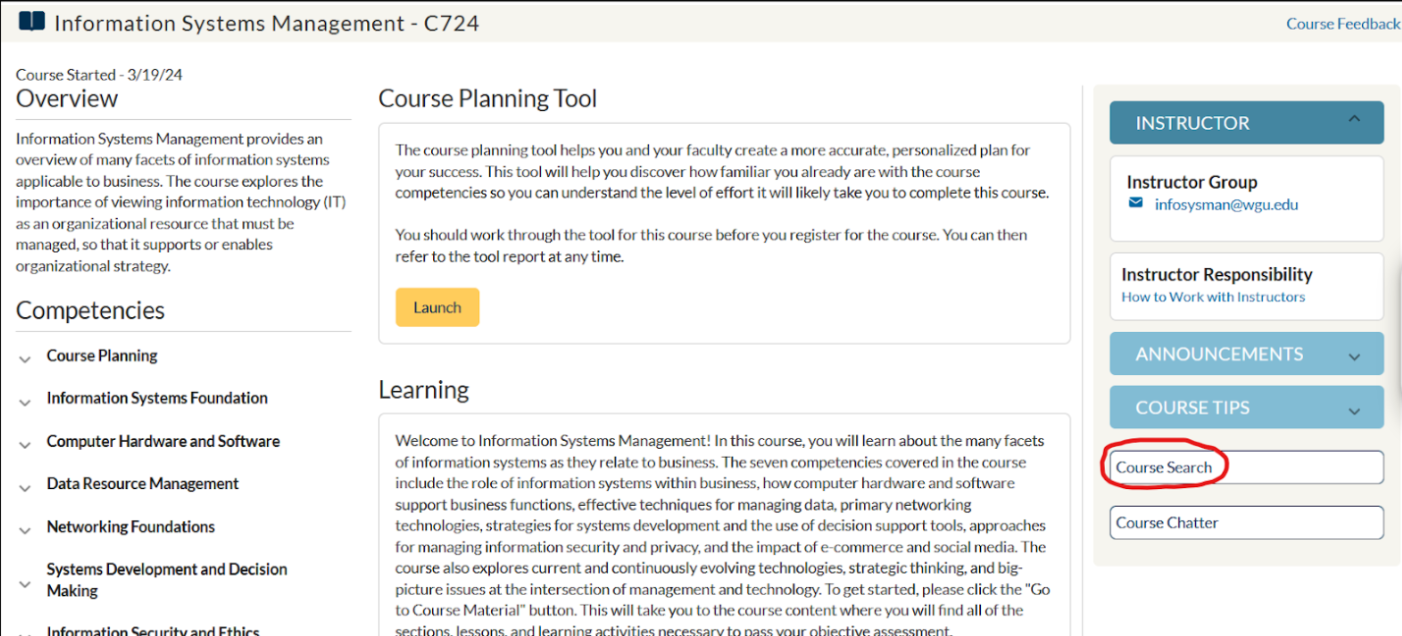Expand Systems Development and Decision Making chevron
This screenshot has width=1402, height=636.
click(x=25, y=584)
